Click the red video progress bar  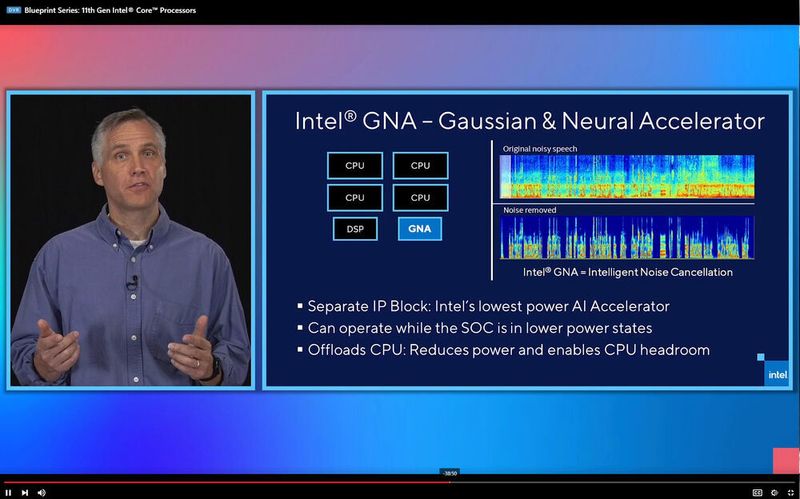point(227,482)
